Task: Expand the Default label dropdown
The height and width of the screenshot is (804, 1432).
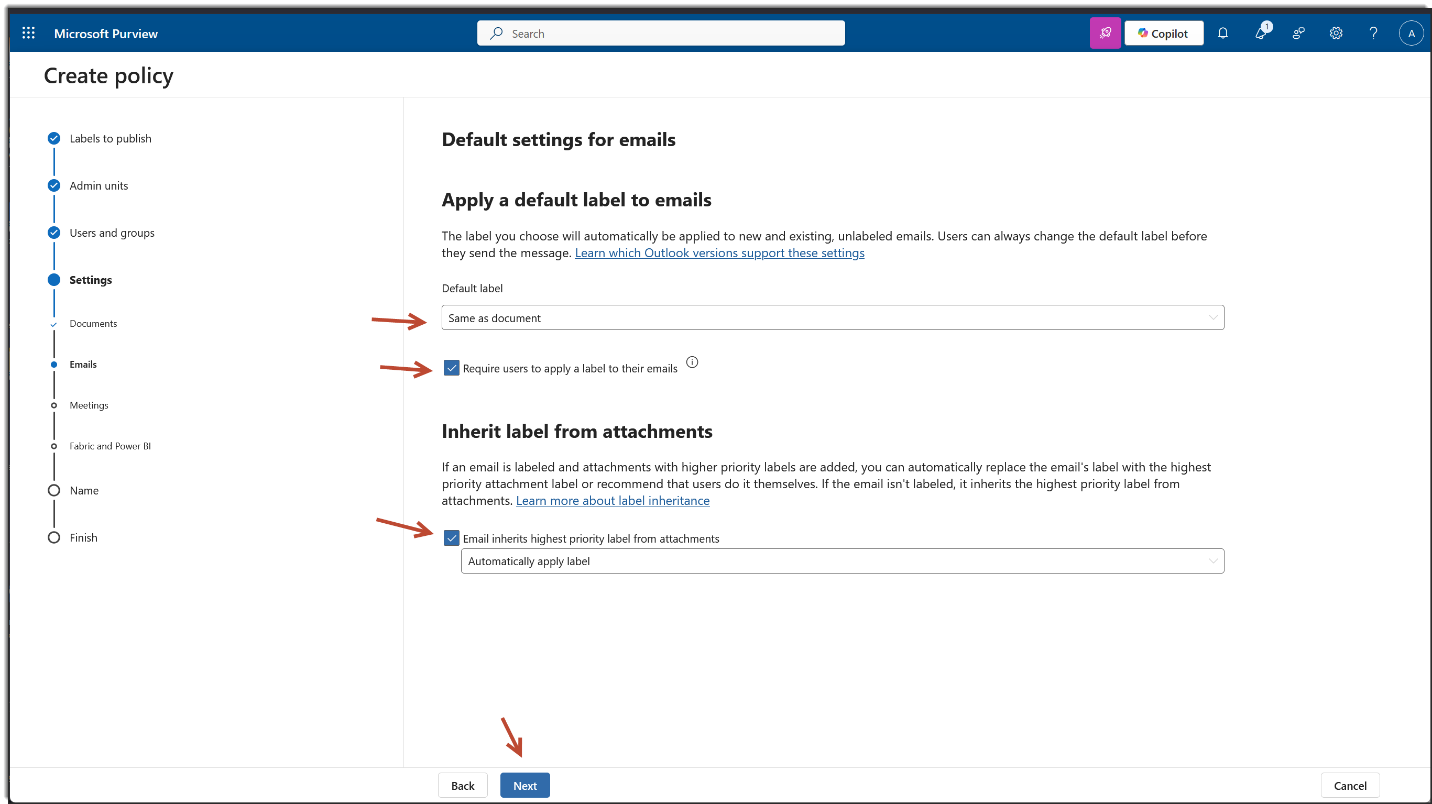Action: point(832,318)
